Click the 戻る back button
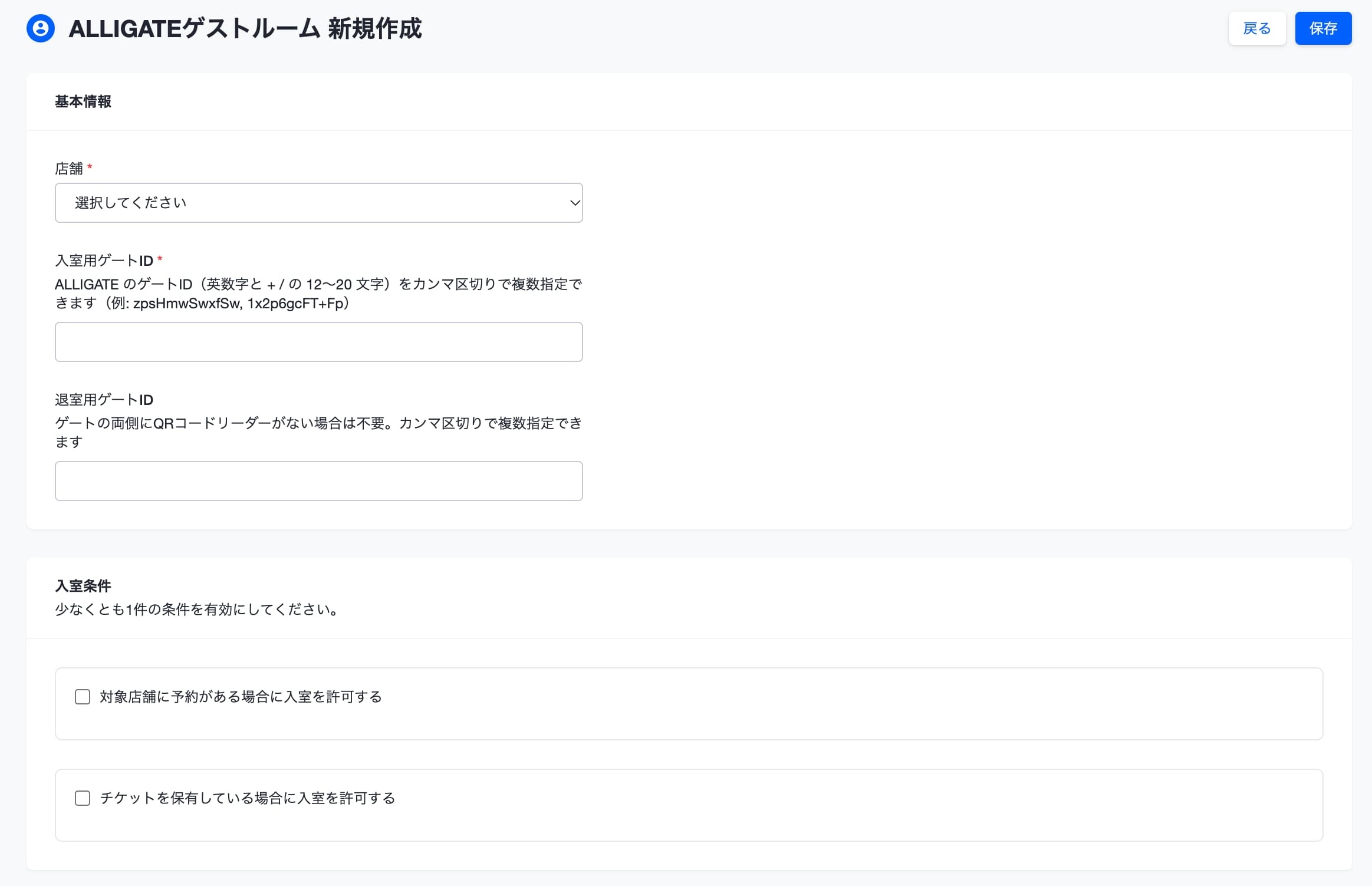1372x886 pixels. pyautogui.click(x=1256, y=28)
